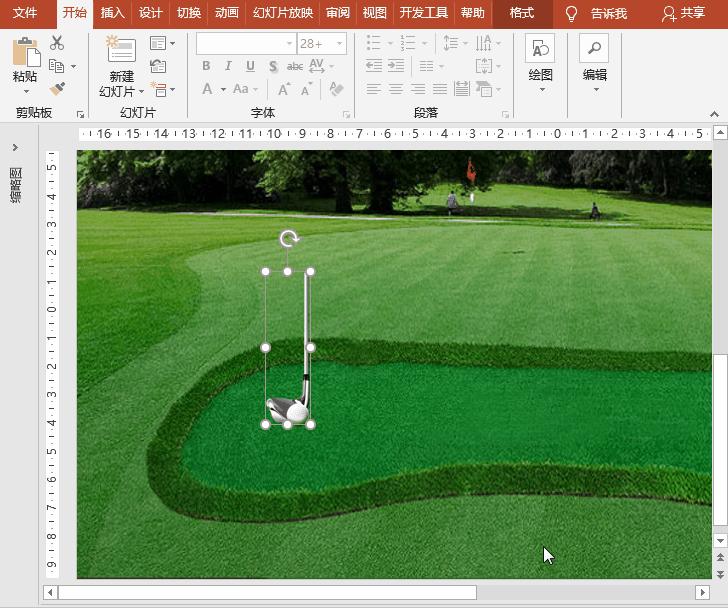Select the Format Painter brush icon
This screenshot has width=728, height=608.
(57, 89)
